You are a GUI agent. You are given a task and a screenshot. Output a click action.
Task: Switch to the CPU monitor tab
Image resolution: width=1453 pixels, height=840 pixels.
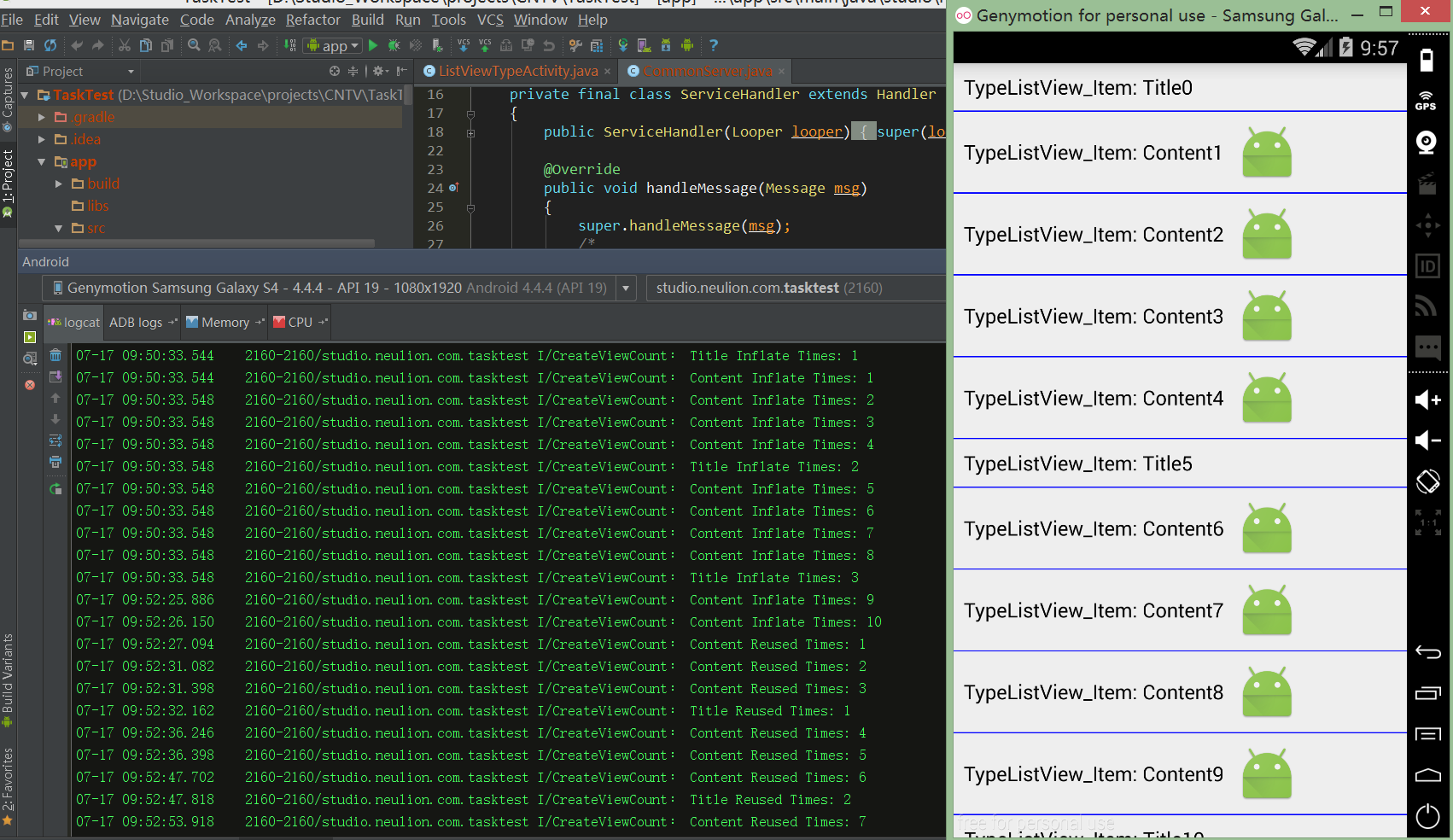pyautogui.click(x=300, y=322)
